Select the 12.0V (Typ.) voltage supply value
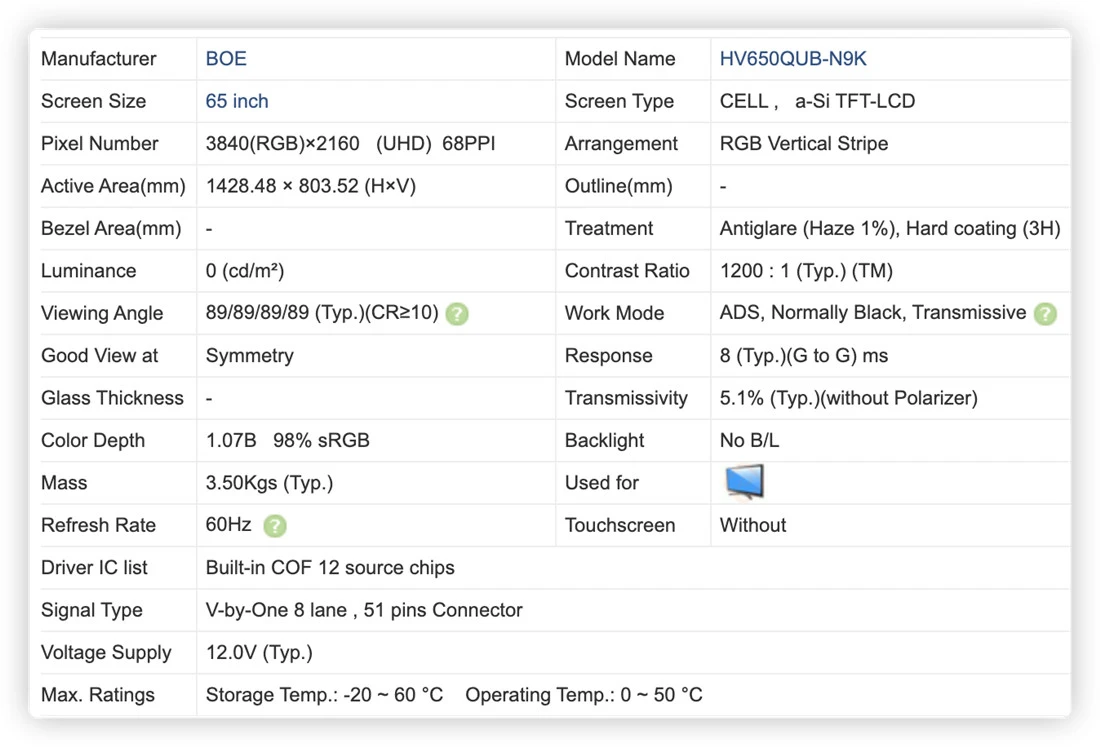Viewport: 1100px width, 747px height. coord(259,652)
